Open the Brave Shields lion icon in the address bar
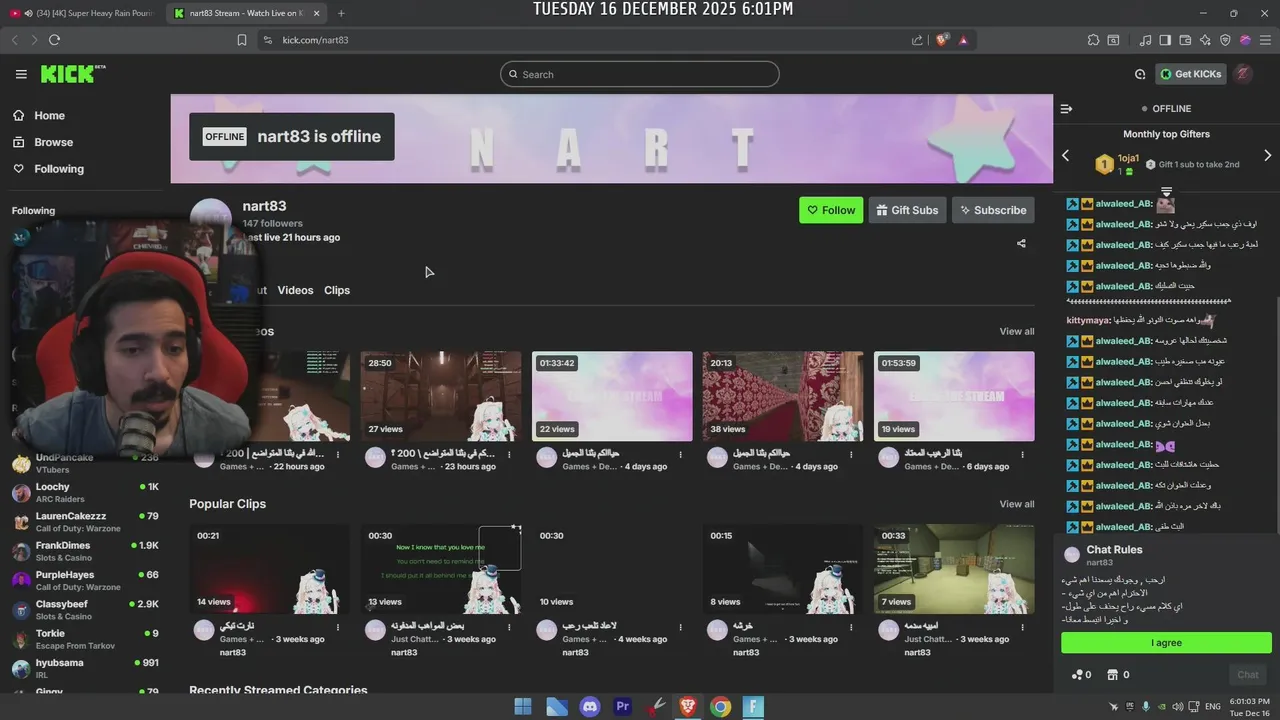Image resolution: width=1280 pixels, height=720 pixels. click(x=942, y=40)
